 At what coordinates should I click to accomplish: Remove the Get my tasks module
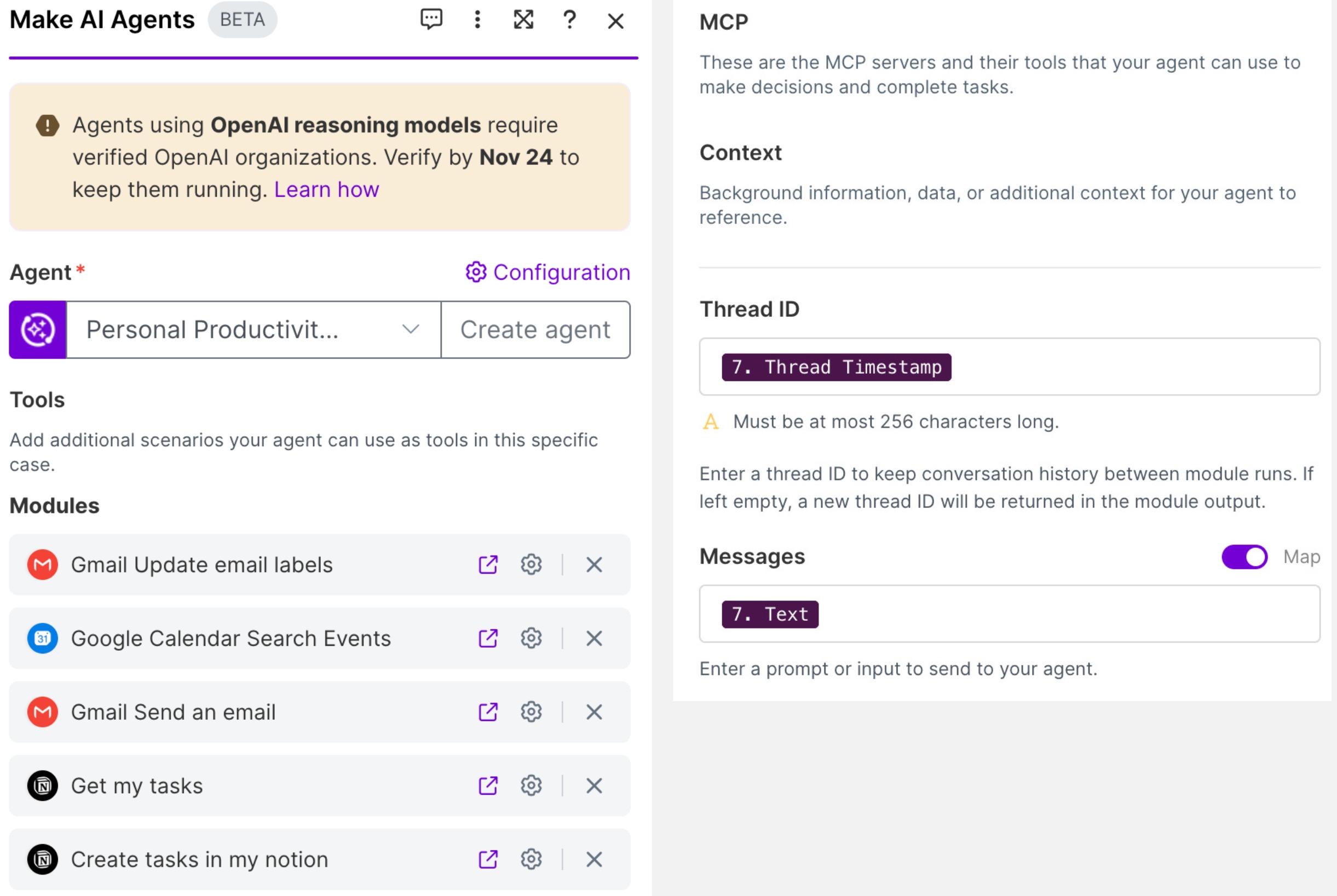[595, 786]
